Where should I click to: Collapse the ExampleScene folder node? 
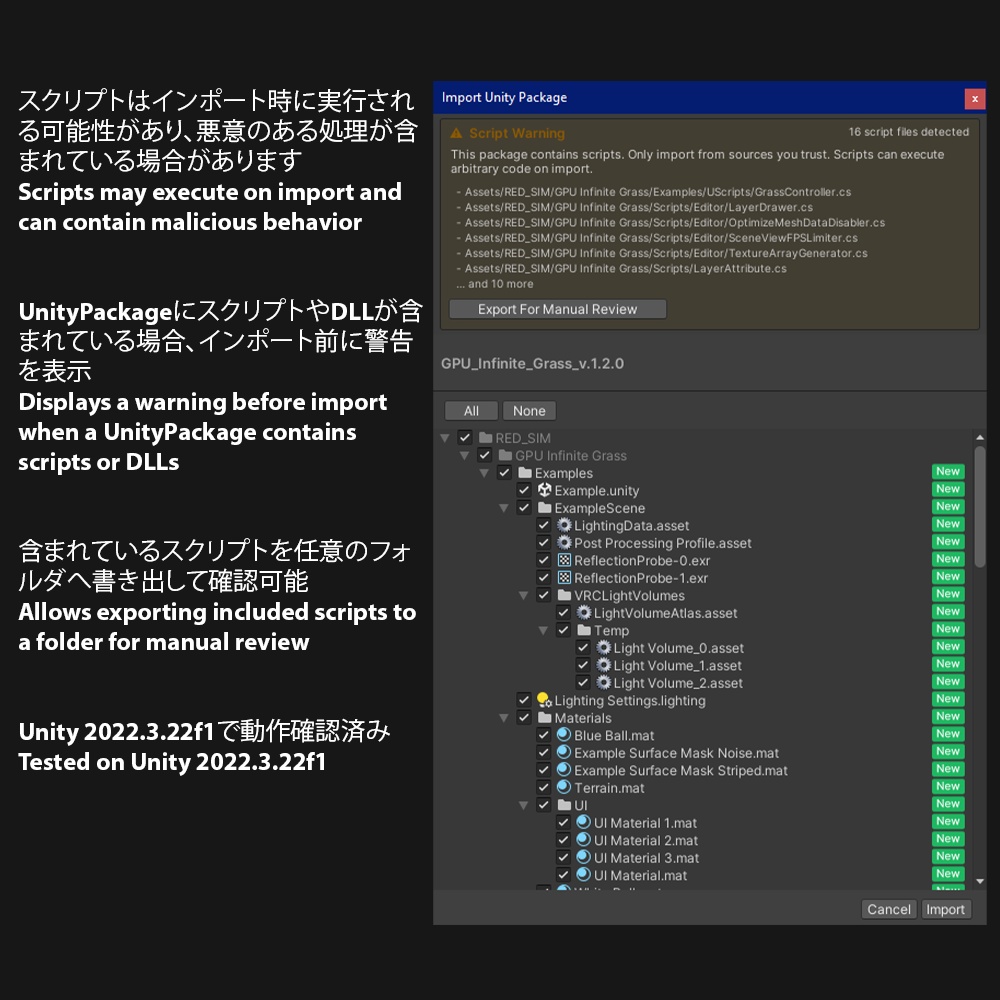click(504, 508)
